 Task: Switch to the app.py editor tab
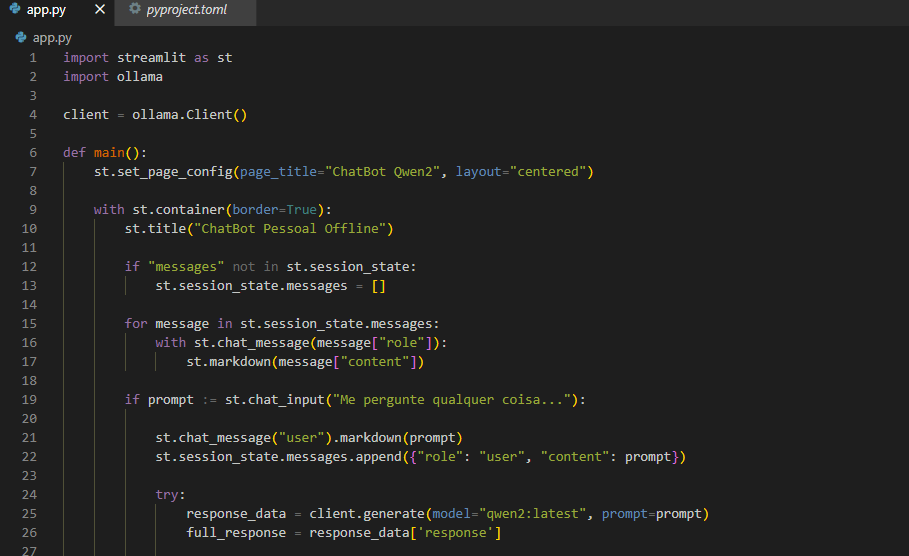[x=48, y=10]
